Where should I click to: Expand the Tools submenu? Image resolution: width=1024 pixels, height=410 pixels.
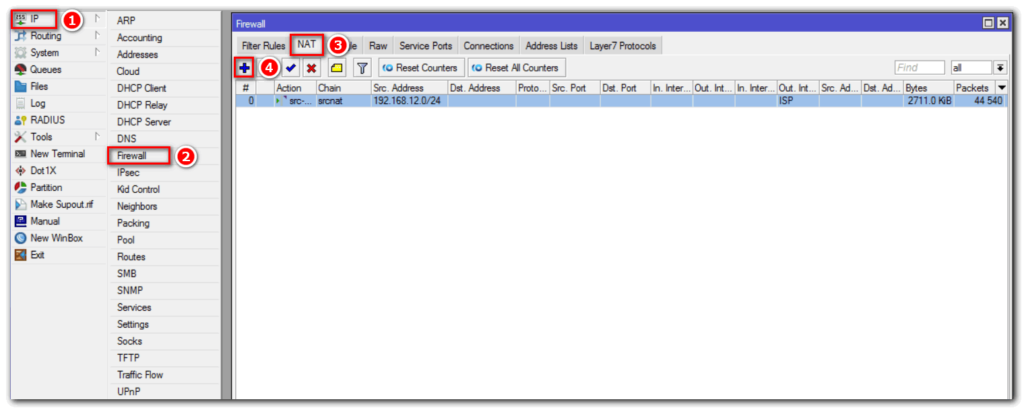tap(42, 137)
